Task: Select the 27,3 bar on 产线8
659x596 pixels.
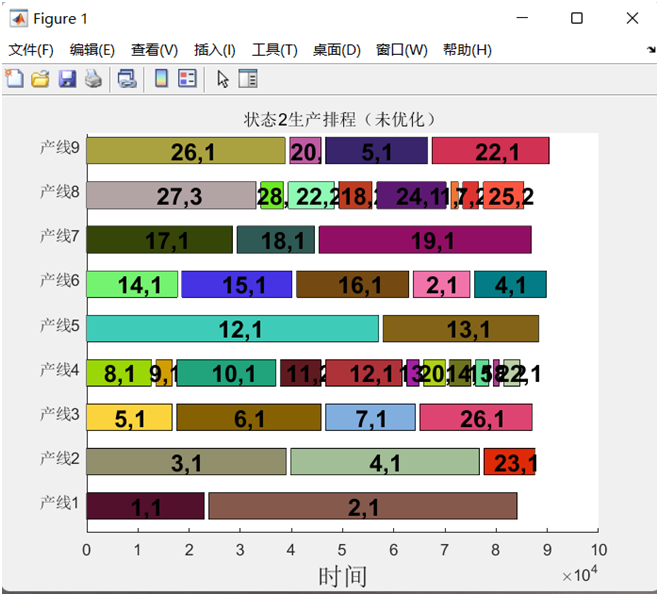Action: [171, 195]
